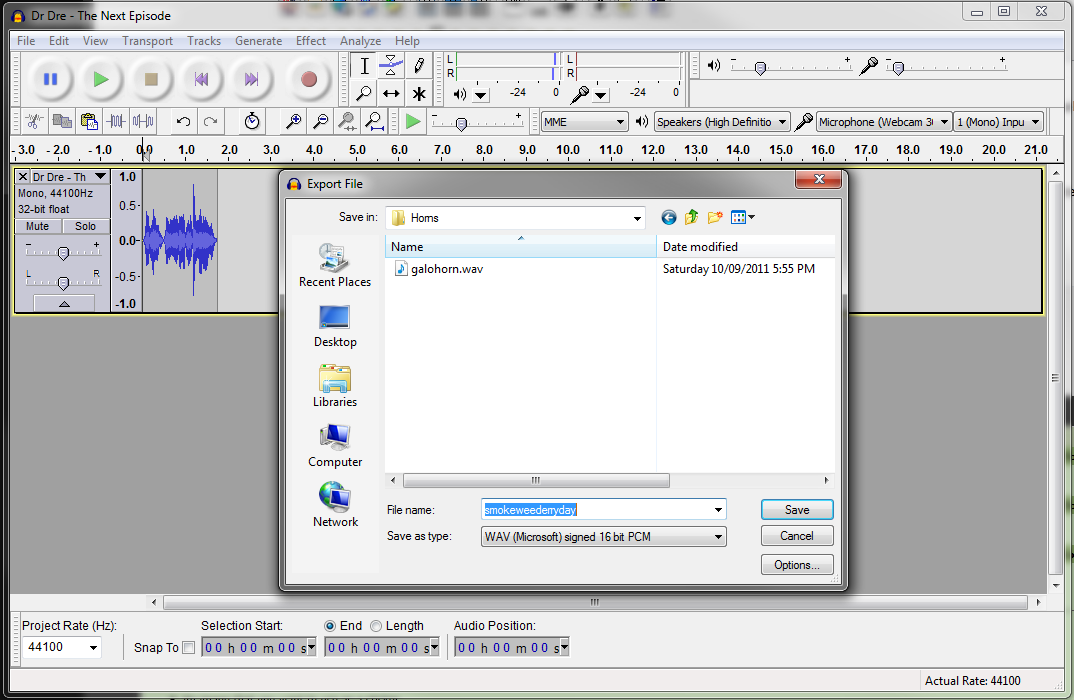Click the Undo arrow icon

pyautogui.click(x=184, y=122)
